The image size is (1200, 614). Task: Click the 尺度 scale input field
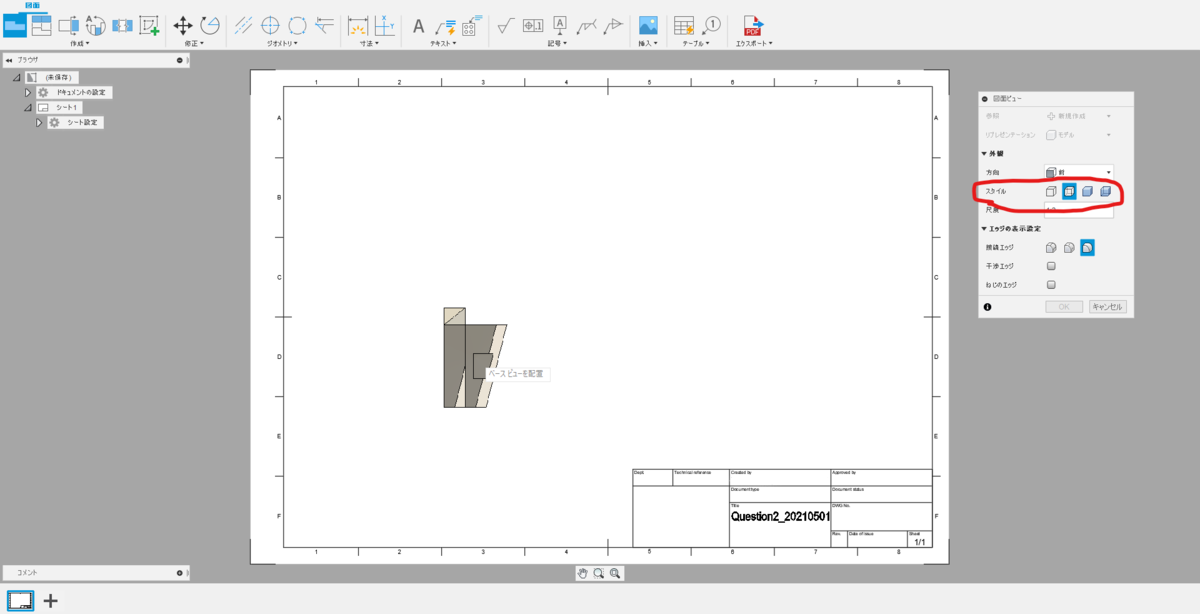click(1078, 210)
